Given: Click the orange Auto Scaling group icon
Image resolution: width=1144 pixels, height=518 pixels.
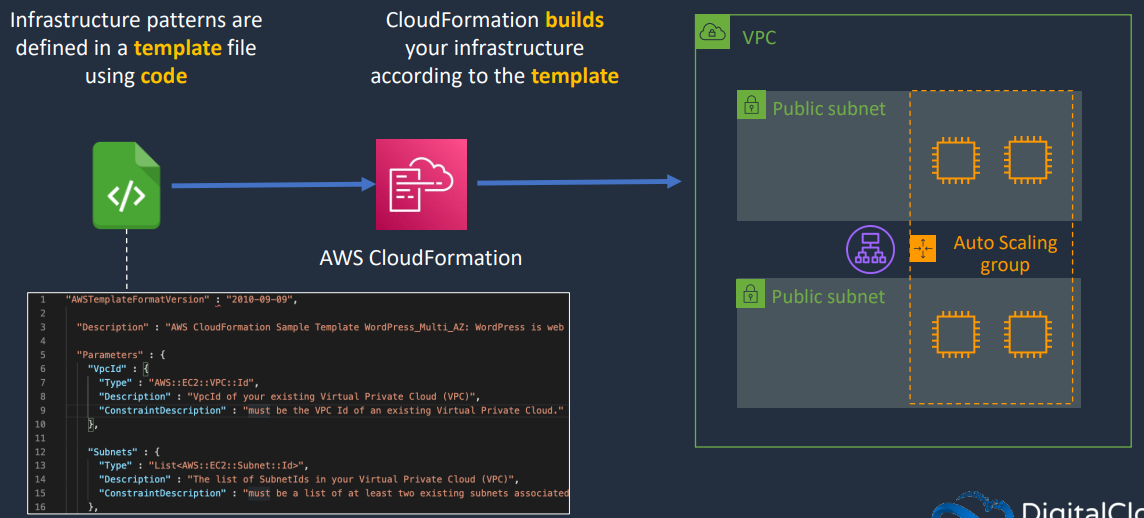Looking at the screenshot, I should (923, 249).
